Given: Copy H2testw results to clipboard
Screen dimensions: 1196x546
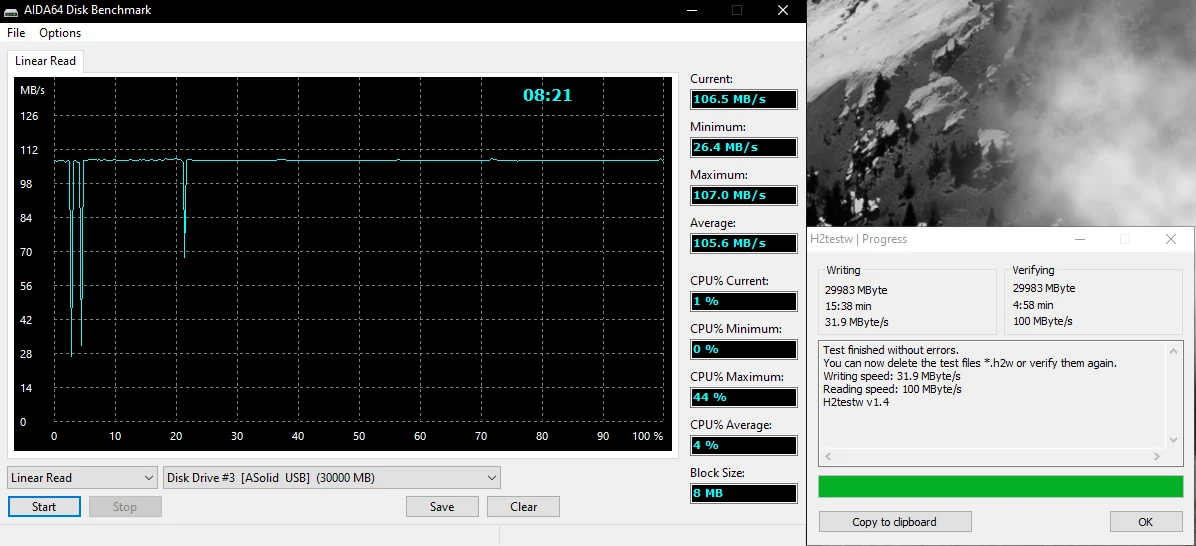Looking at the screenshot, I should [895, 522].
